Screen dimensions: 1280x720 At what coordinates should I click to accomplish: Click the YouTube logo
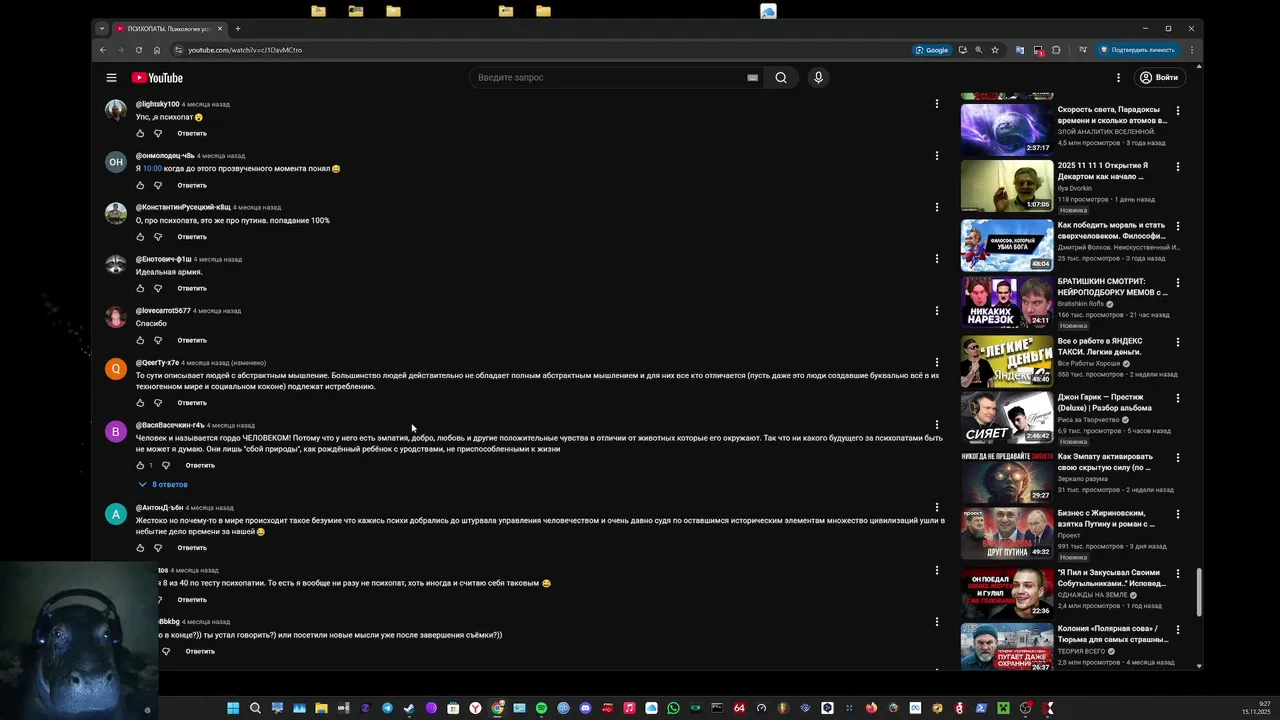157,78
